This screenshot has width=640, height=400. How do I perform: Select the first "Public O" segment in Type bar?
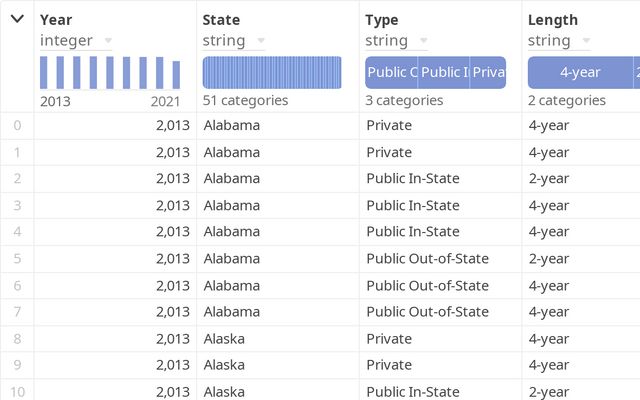pos(391,73)
